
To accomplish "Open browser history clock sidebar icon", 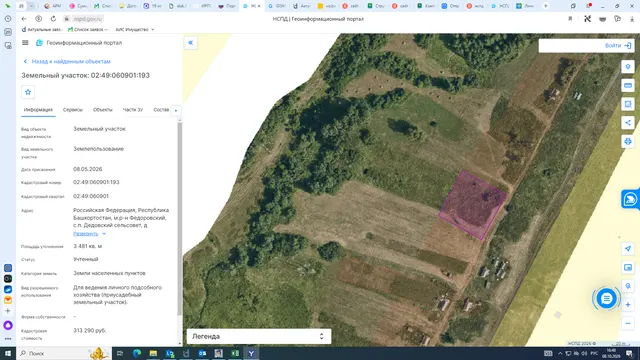I will coord(8,19).
